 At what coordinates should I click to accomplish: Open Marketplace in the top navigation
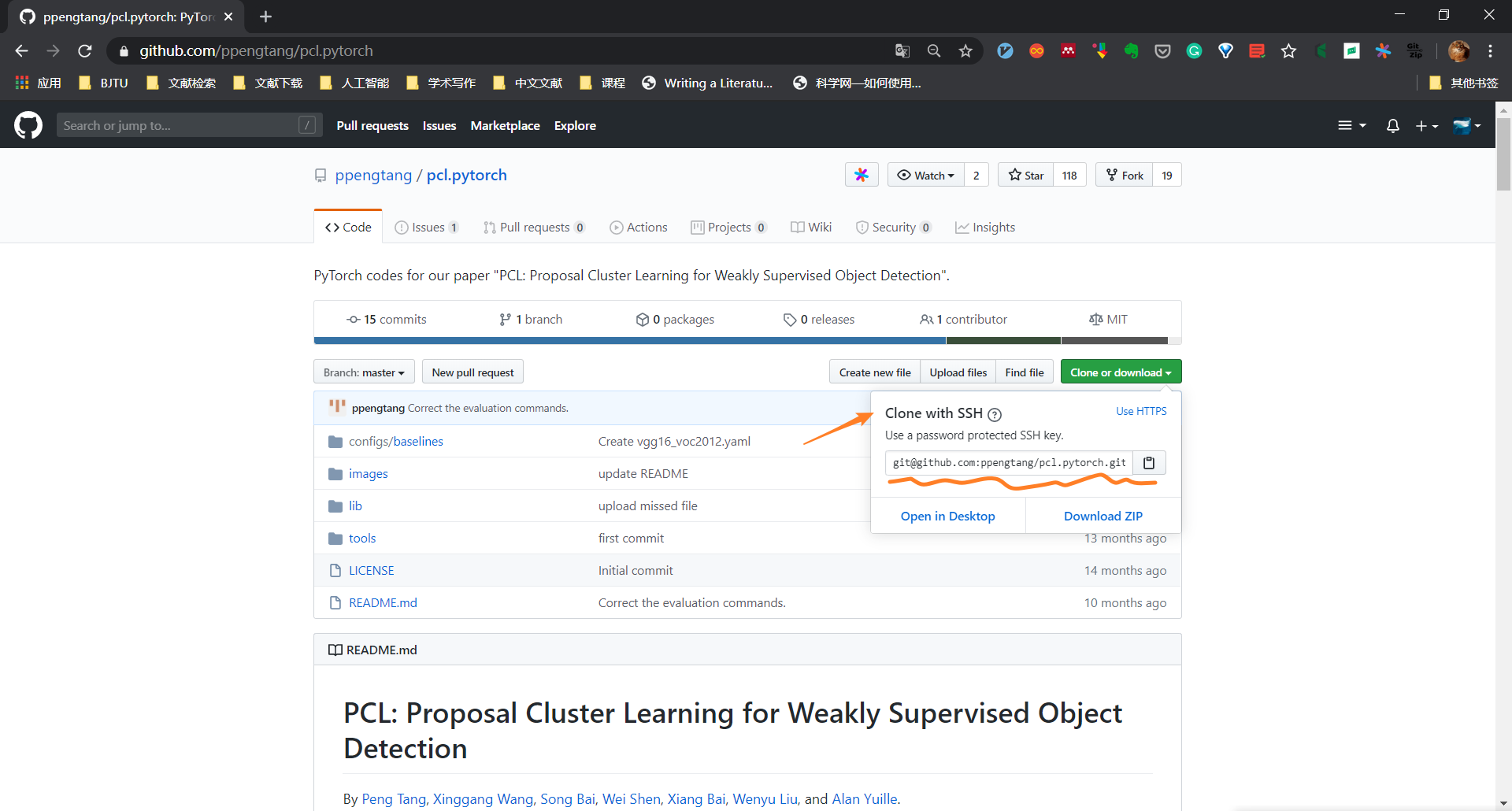[x=505, y=126]
